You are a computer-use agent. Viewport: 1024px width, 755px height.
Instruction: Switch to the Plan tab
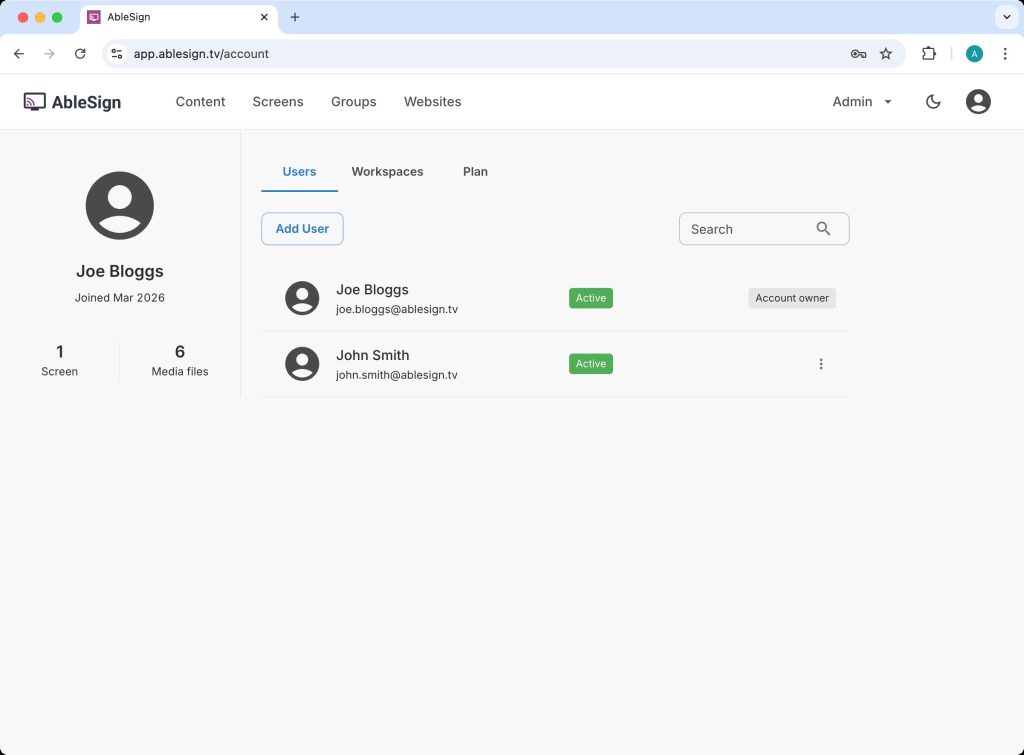[475, 172]
